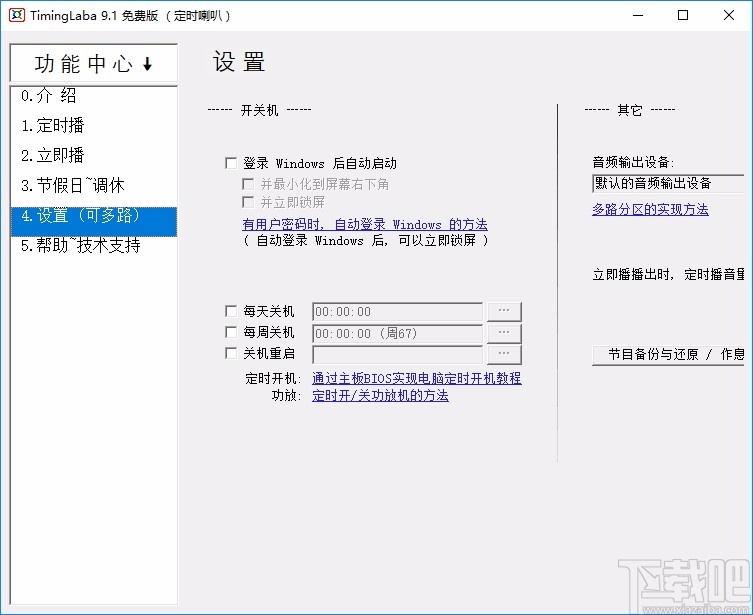The image size is (753, 615).
Task: Maximize the TimingLaba window
Action: pos(683,15)
